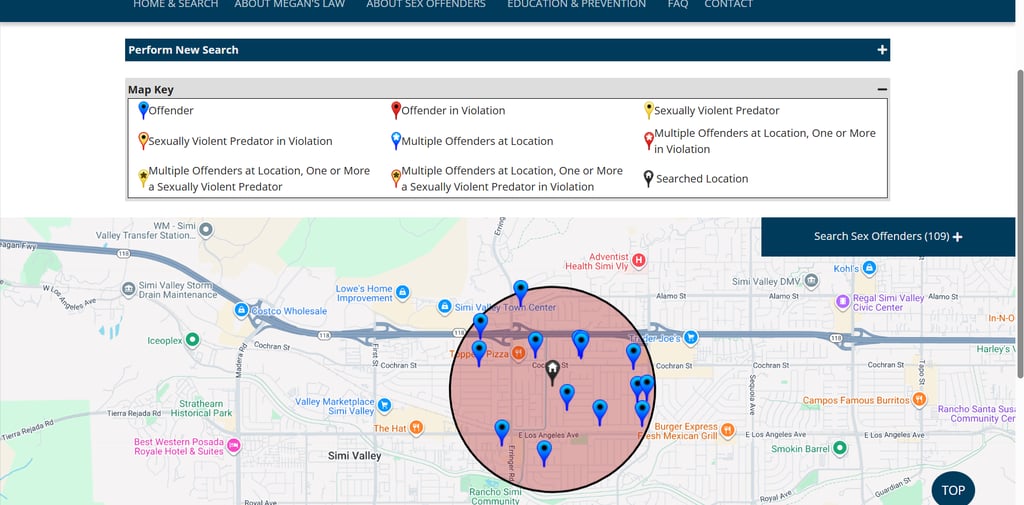
Task: Open the FAQ menu item
Action: (x=678, y=5)
